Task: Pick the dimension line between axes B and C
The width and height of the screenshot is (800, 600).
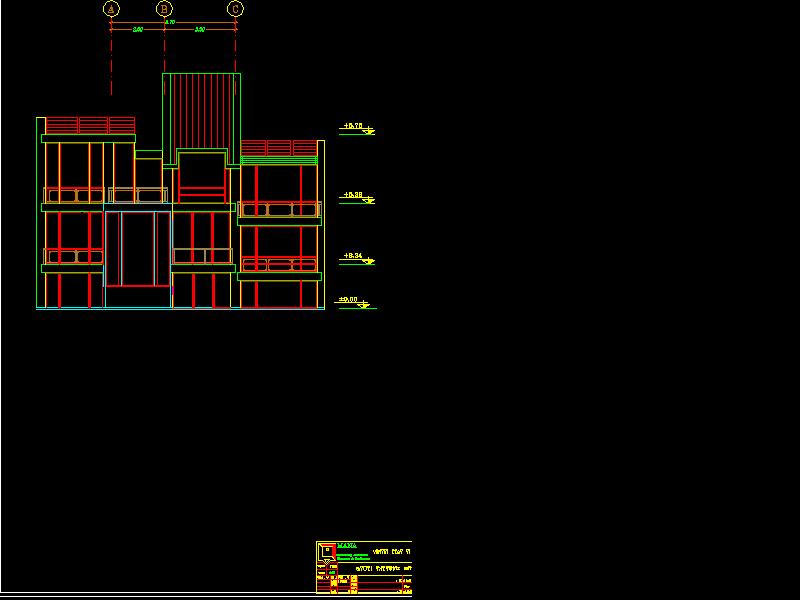Action: pos(200,30)
